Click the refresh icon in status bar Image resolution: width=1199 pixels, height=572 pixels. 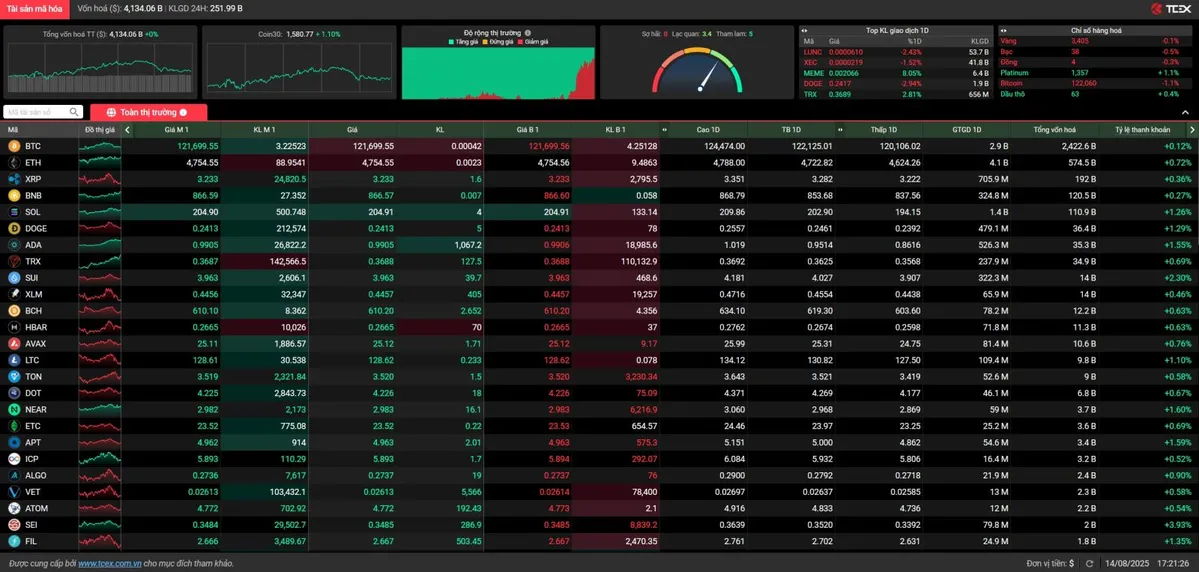(1089, 564)
